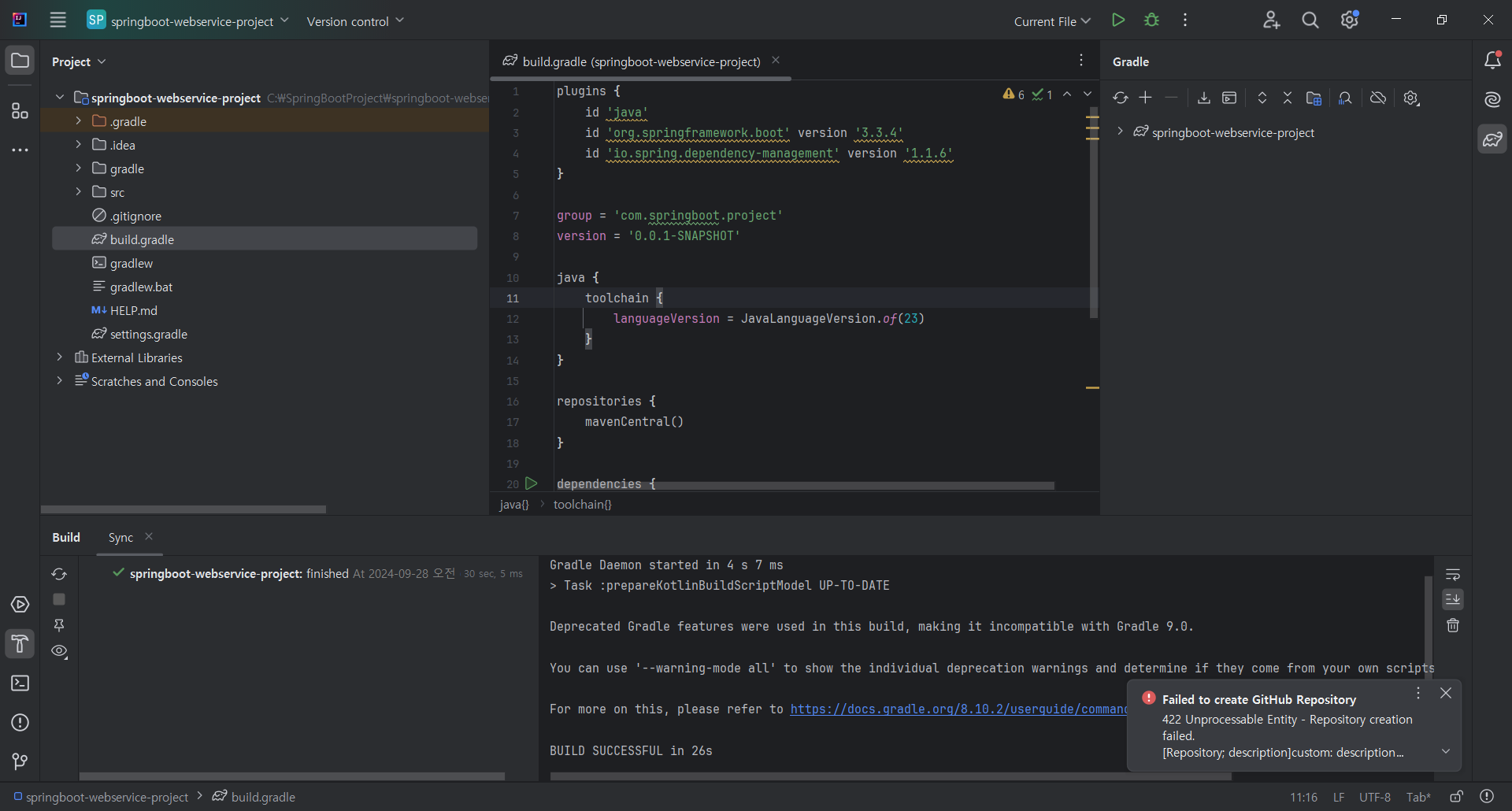Start debugging current file
The image size is (1512, 811).
(1152, 20)
